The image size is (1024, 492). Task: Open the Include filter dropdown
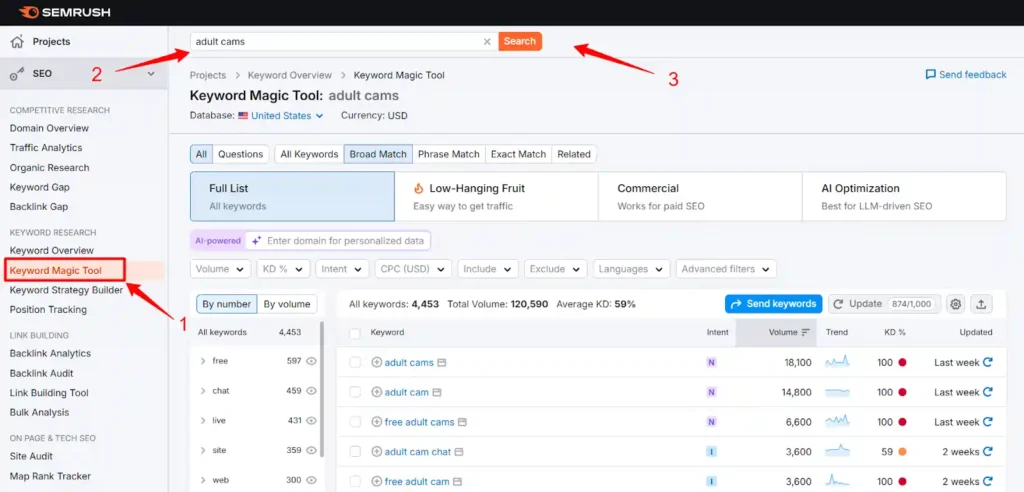[x=488, y=269]
